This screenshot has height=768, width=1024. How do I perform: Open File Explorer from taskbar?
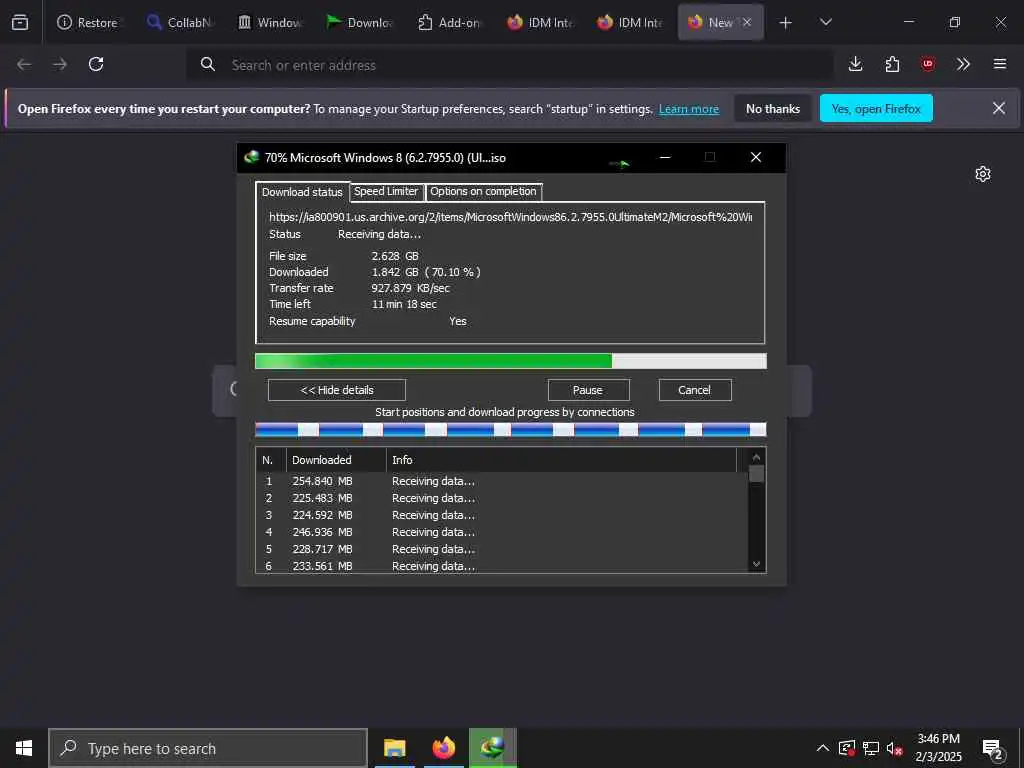pyautogui.click(x=394, y=748)
